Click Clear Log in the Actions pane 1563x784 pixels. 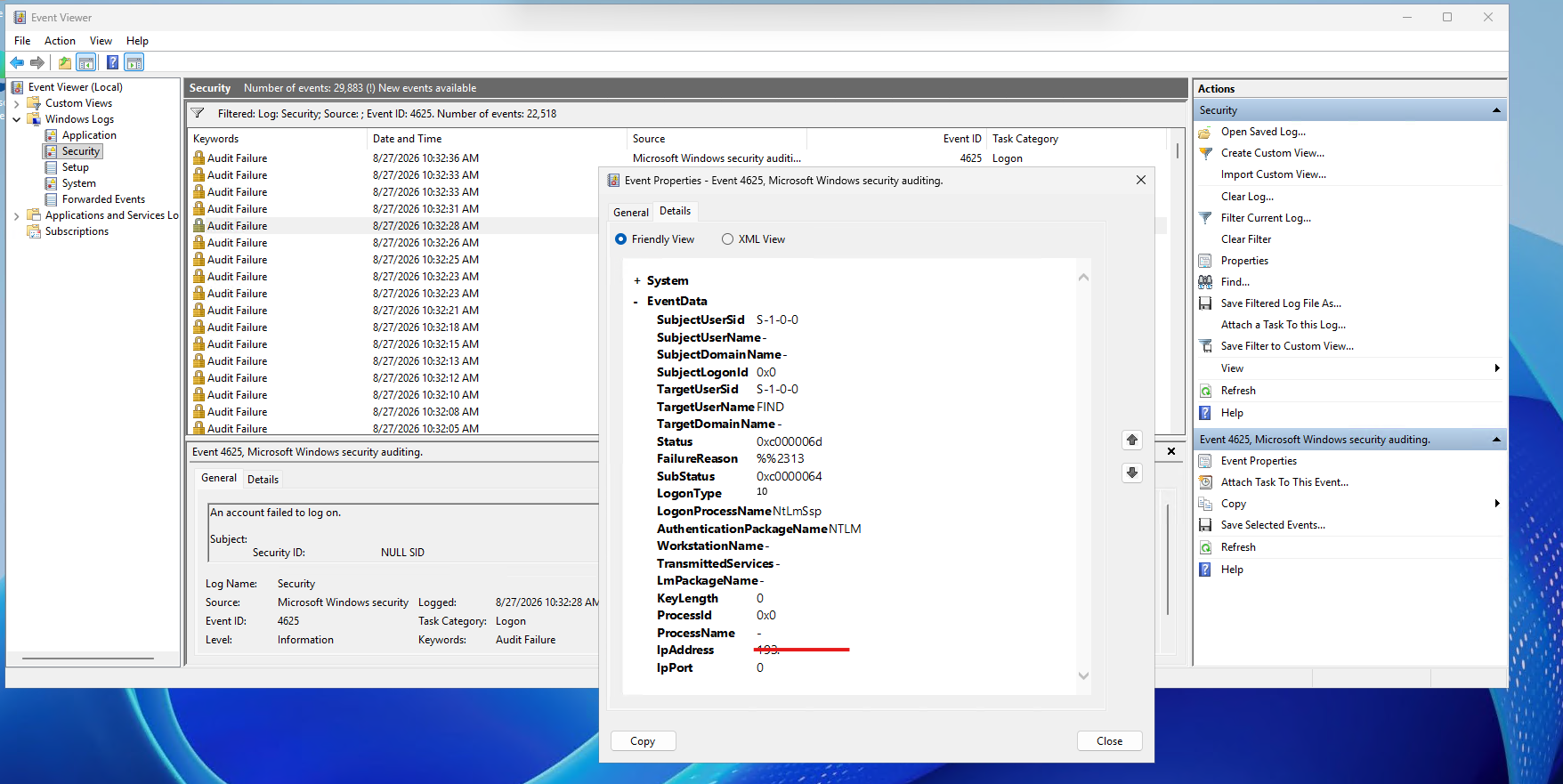click(1247, 197)
